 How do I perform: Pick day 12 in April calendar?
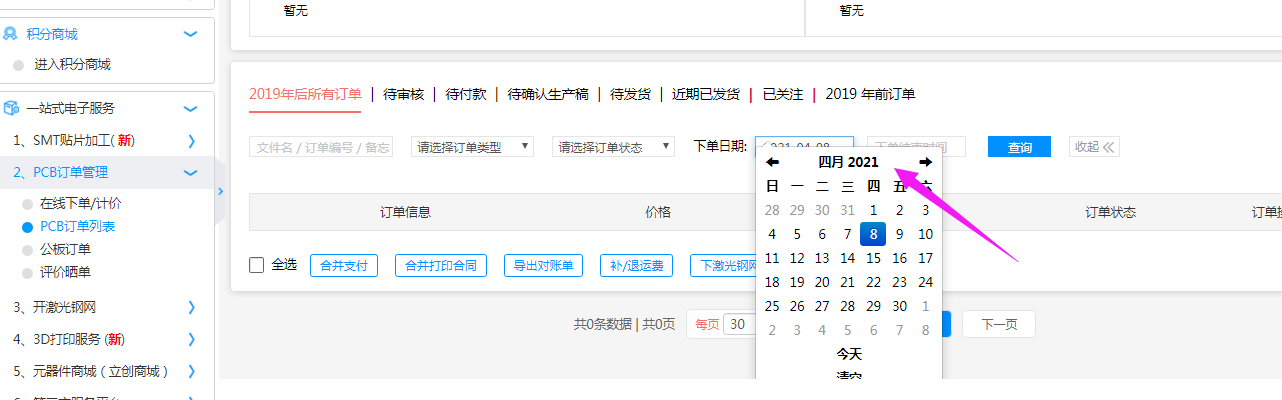coord(797,259)
